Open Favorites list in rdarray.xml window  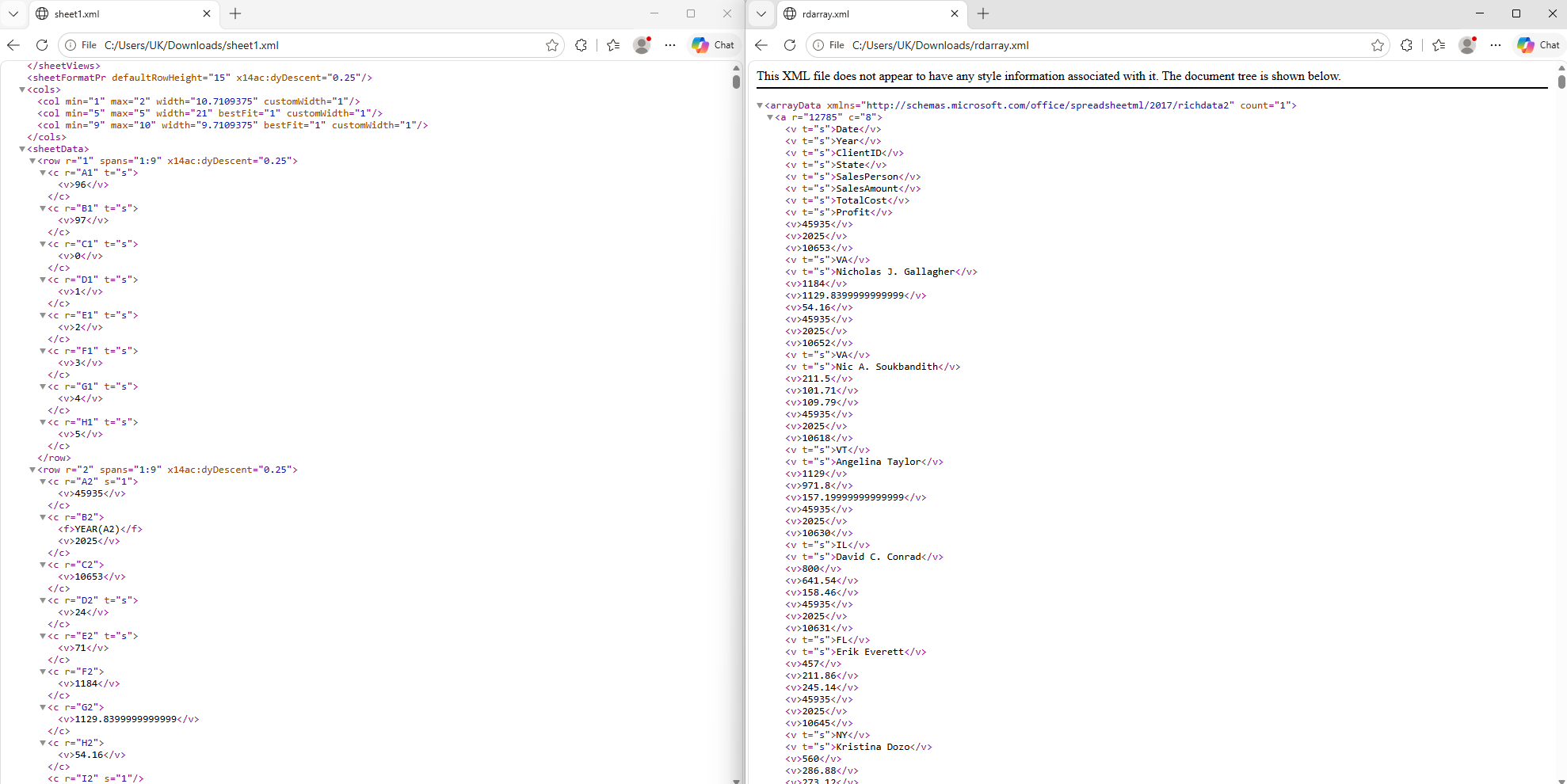coord(1439,45)
